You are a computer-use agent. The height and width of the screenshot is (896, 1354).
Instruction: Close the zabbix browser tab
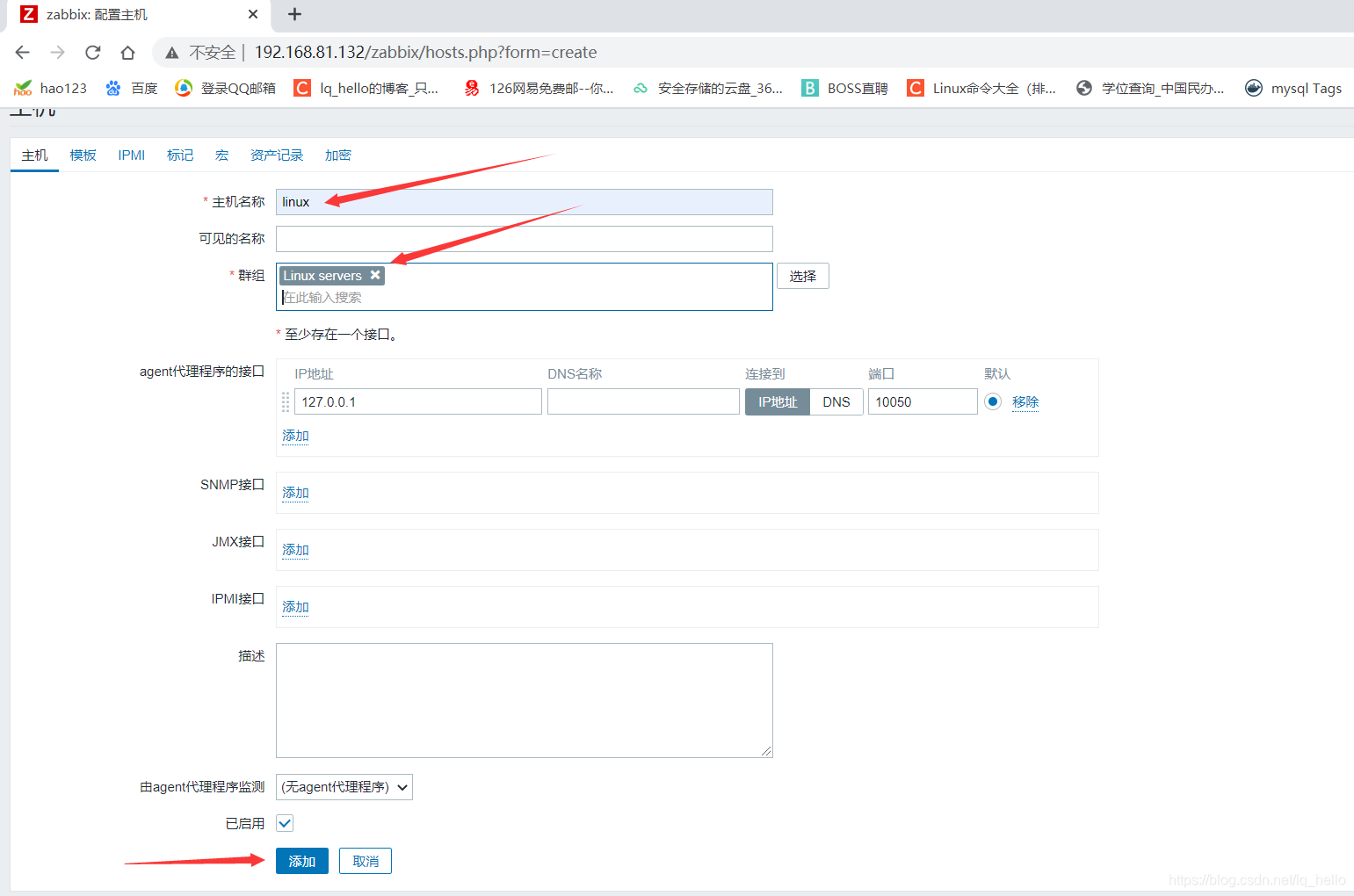pyautogui.click(x=253, y=14)
